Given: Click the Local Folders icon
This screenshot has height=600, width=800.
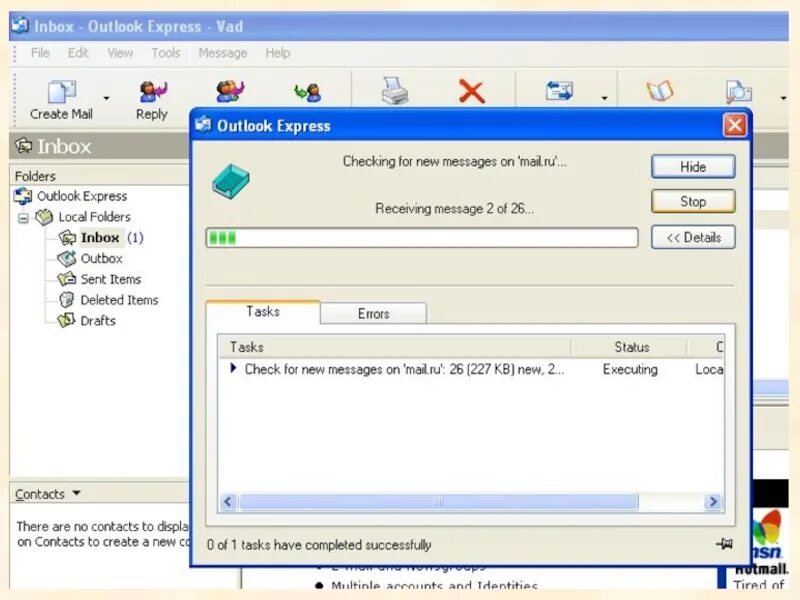Looking at the screenshot, I should point(44,217).
